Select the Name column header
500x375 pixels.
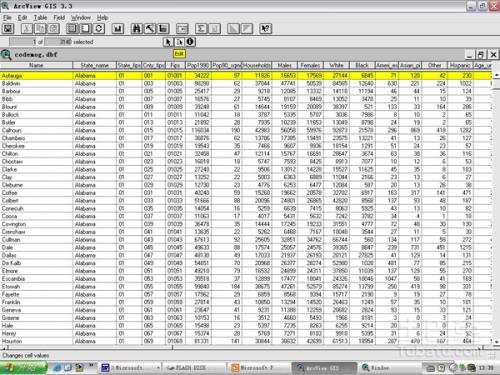click(x=36, y=65)
